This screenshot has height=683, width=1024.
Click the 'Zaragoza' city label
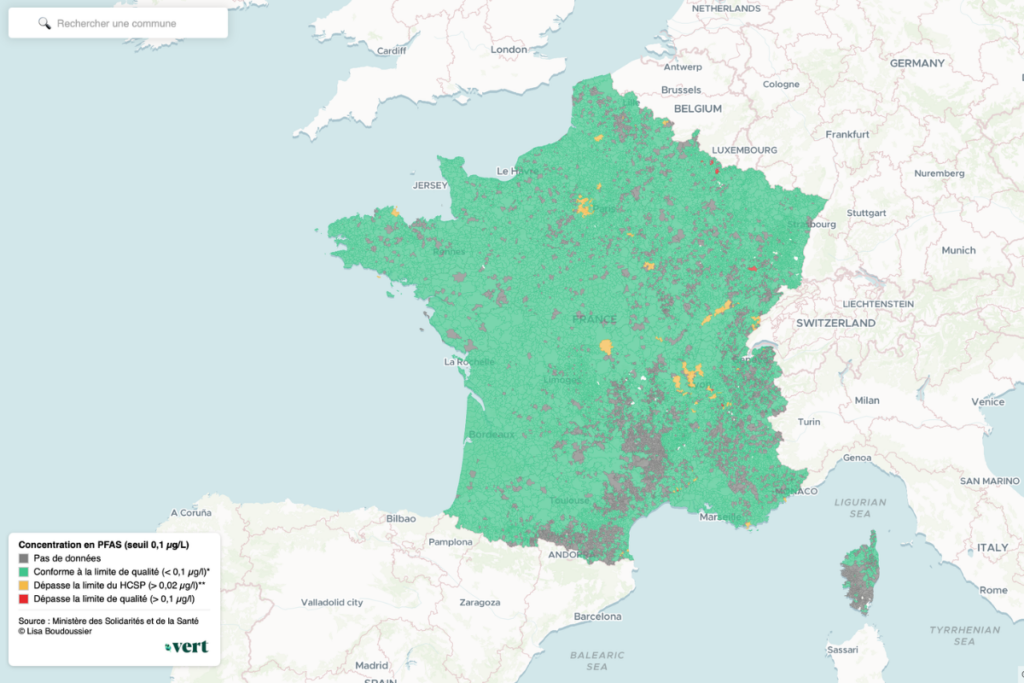click(480, 603)
